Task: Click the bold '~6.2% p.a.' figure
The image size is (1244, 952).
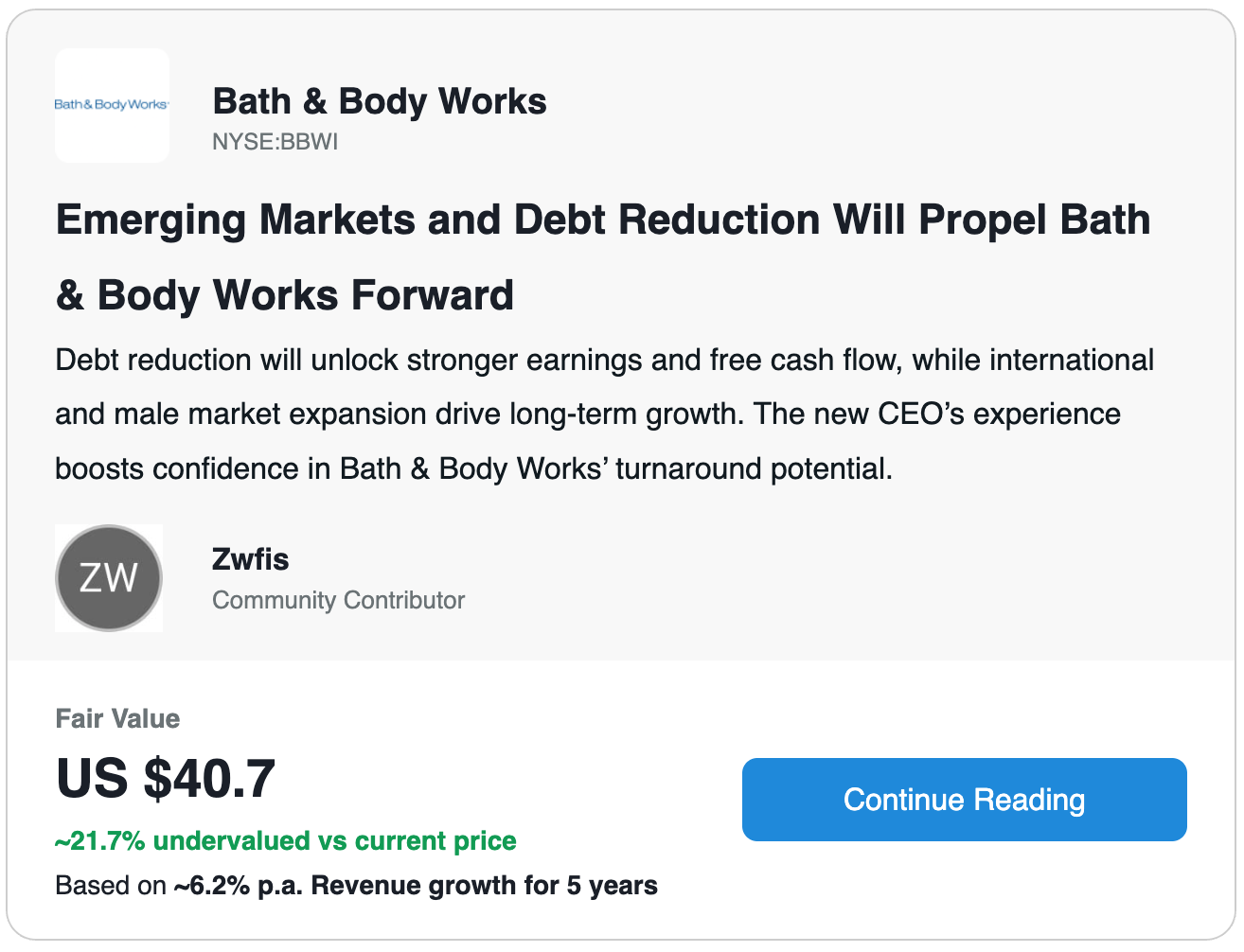Action: point(239,886)
